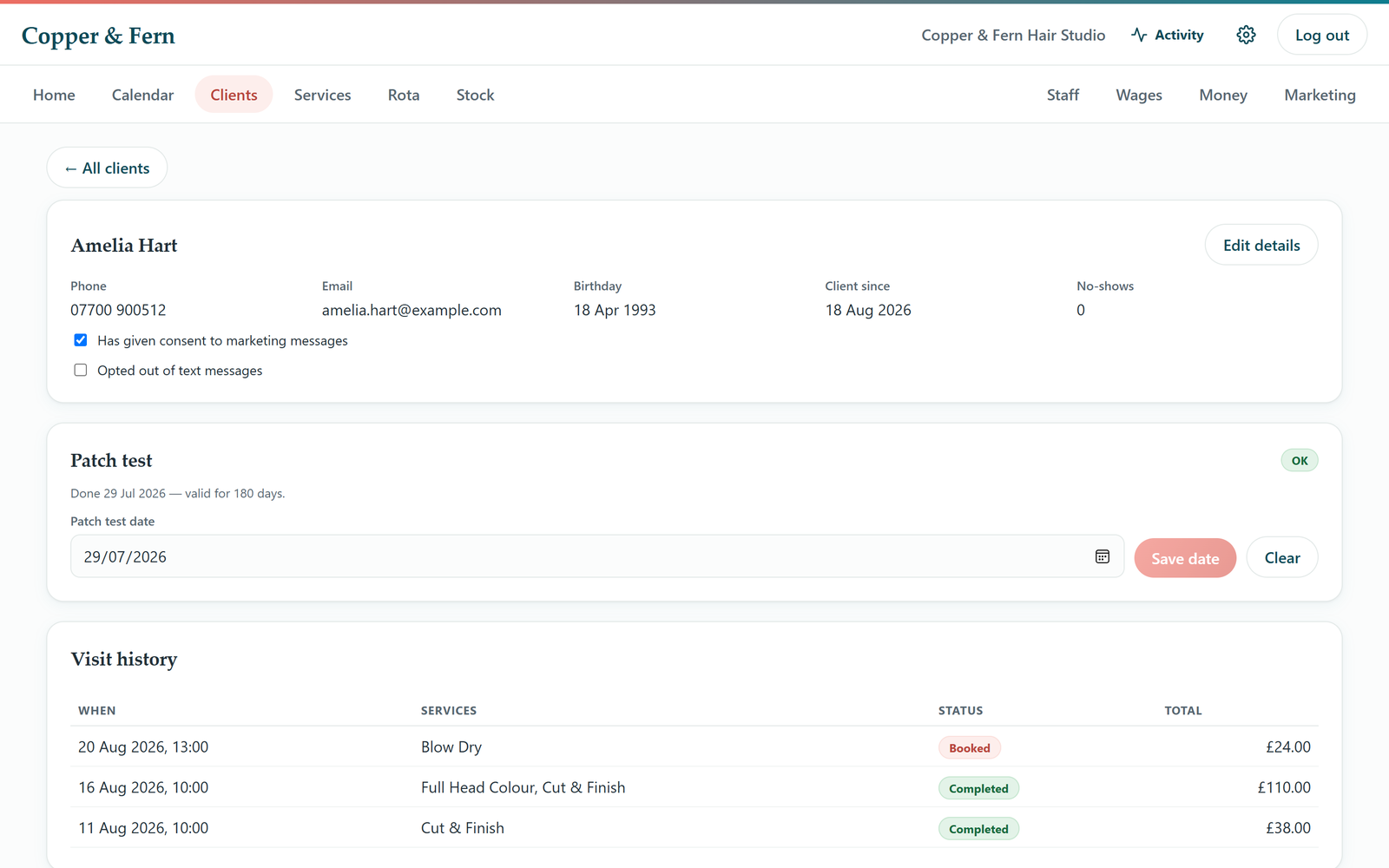The height and width of the screenshot is (868, 1389).
Task: Go back to All clients
Action: pyautogui.click(x=107, y=168)
